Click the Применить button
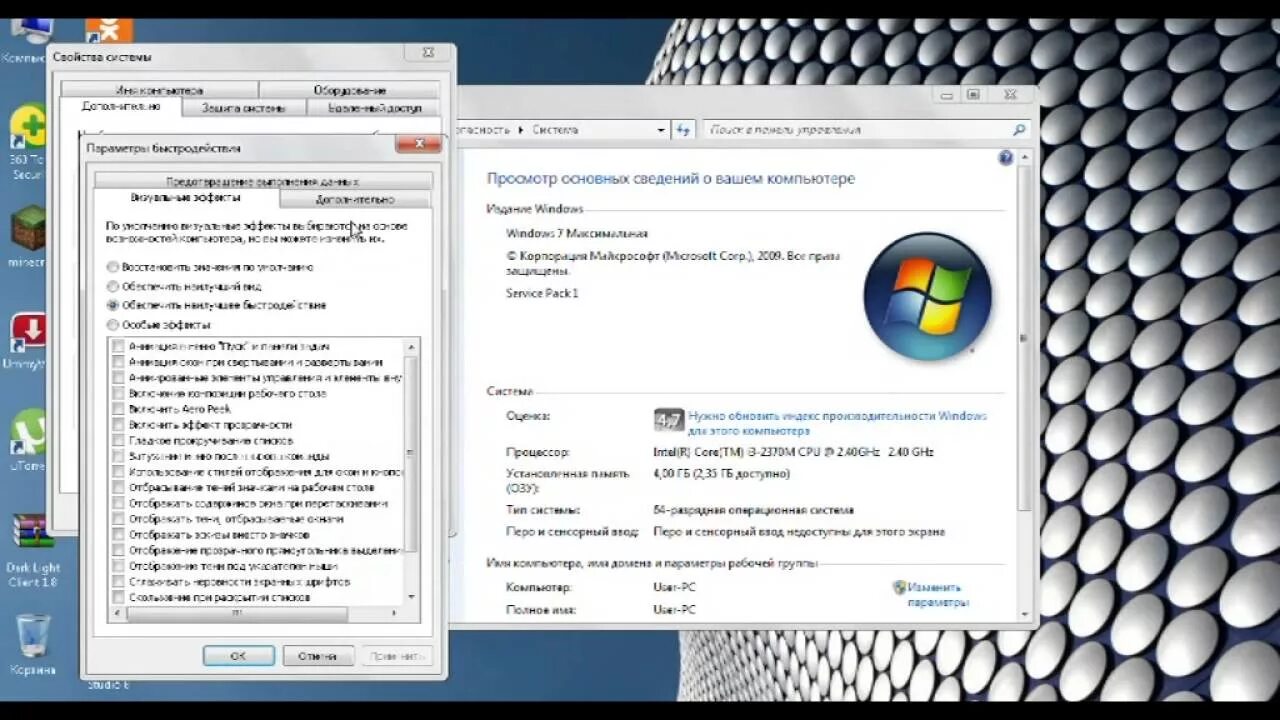Image resolution: width=1280 pixels, height=720 pixels. tap(397, 656)
